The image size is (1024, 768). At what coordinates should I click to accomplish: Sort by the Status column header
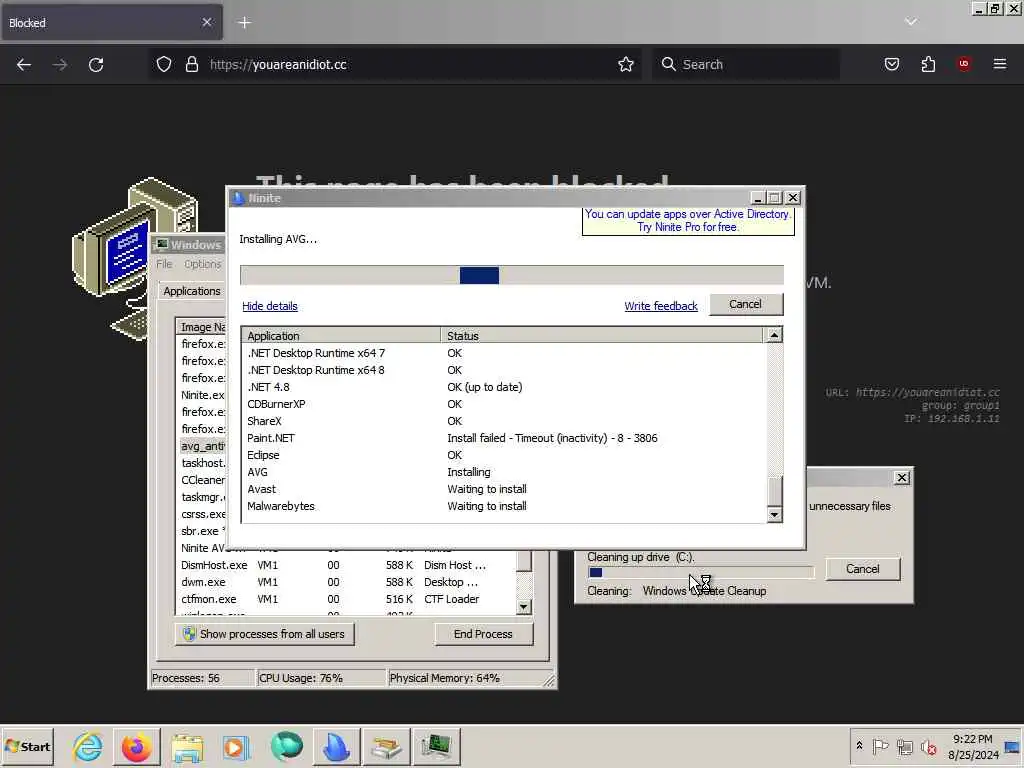coord(601,336)
